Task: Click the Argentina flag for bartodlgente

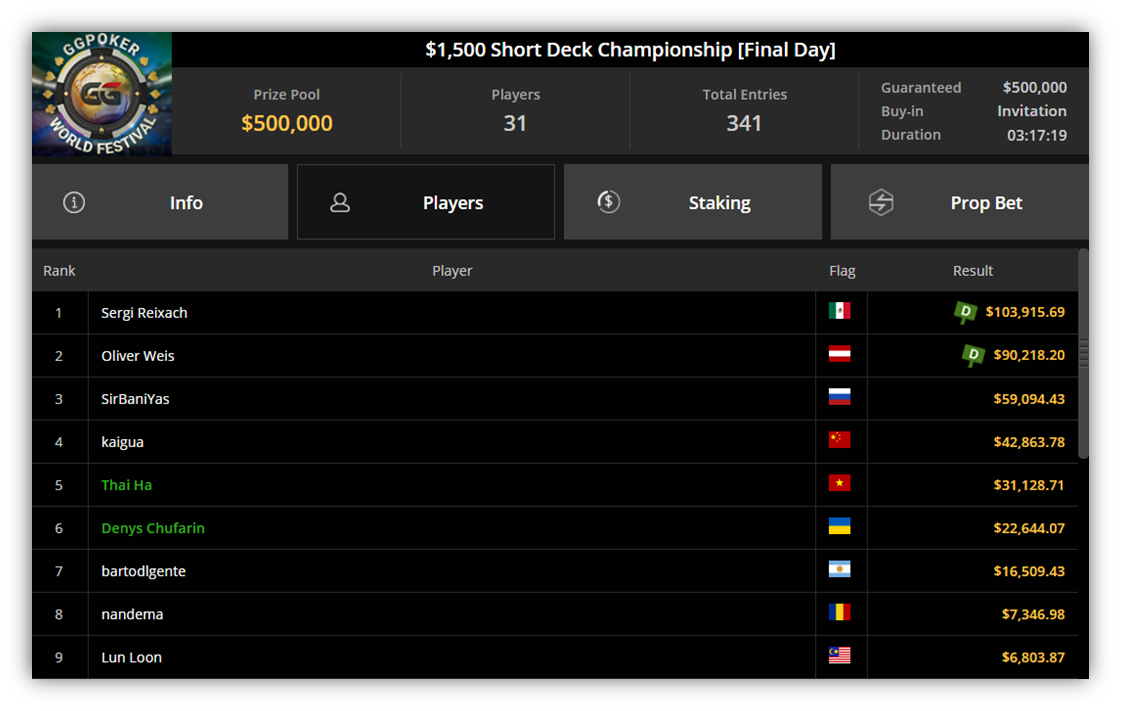Action: coord(839,570)
